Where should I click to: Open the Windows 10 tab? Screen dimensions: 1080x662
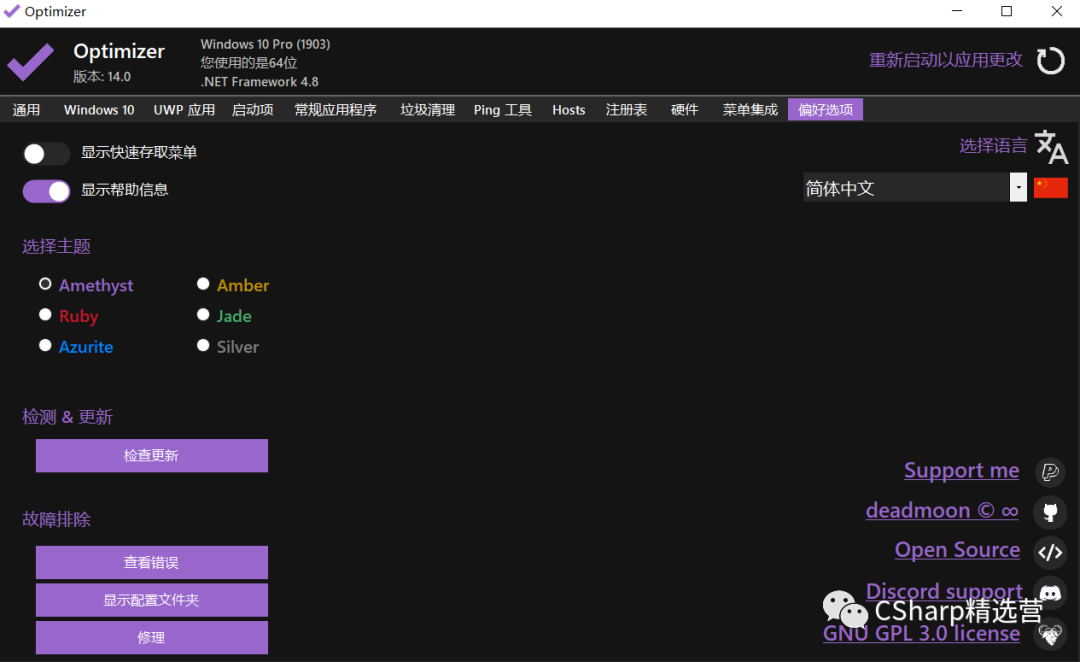[x=99, y=110]
